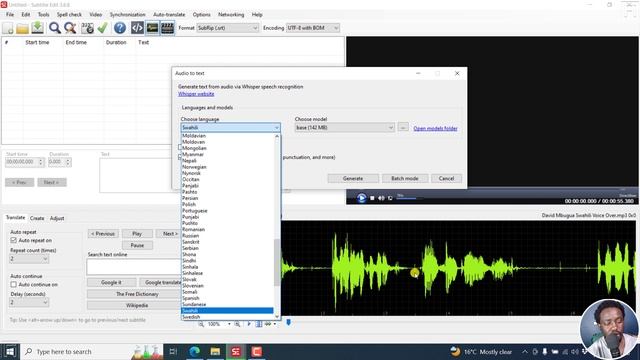
Task: Toggle source view code icon
Action: pyautogui.click(x=137, y=28)
